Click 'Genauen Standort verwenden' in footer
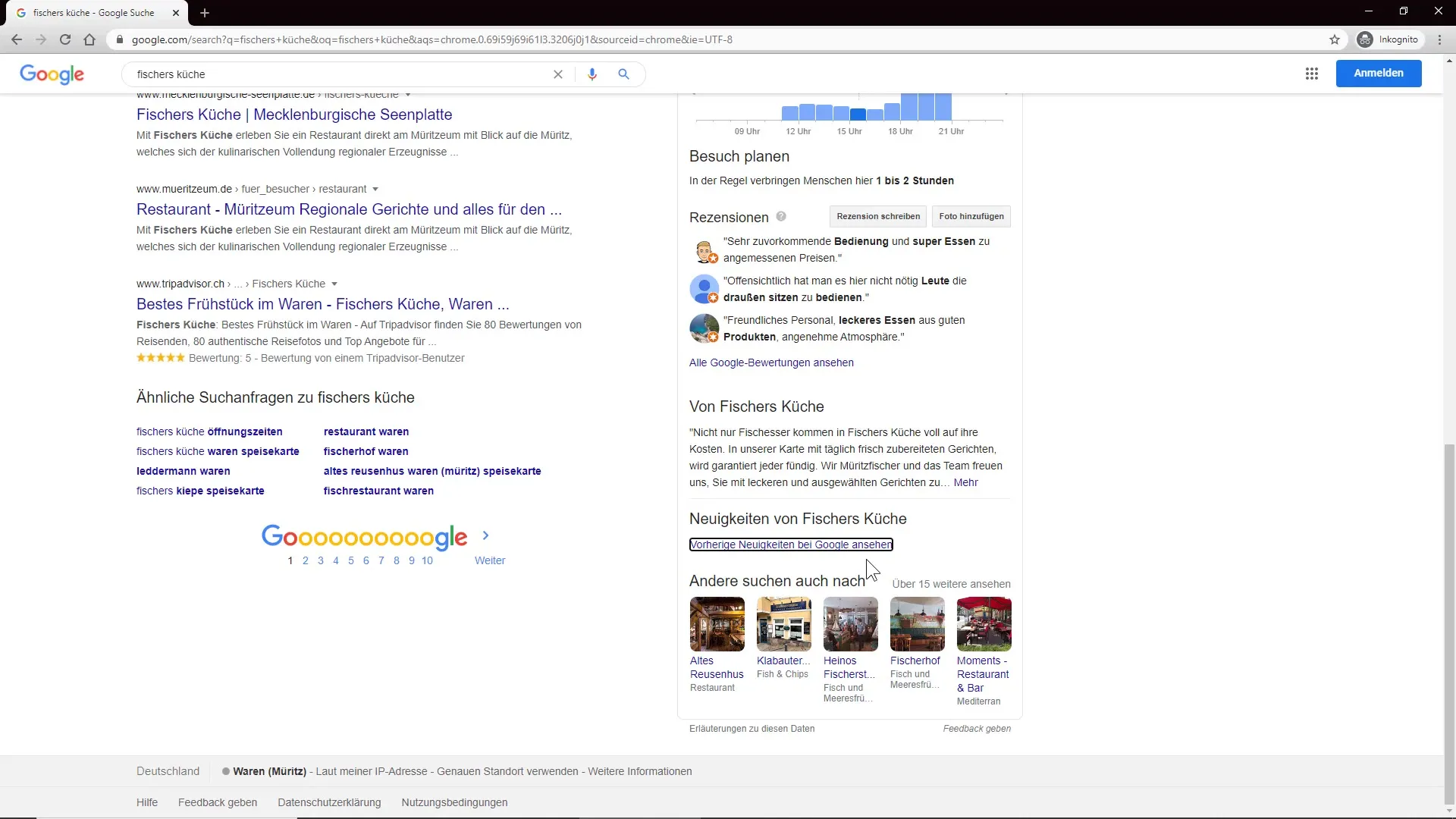This screenshot has width=1456, height=819. pos(507,771)
